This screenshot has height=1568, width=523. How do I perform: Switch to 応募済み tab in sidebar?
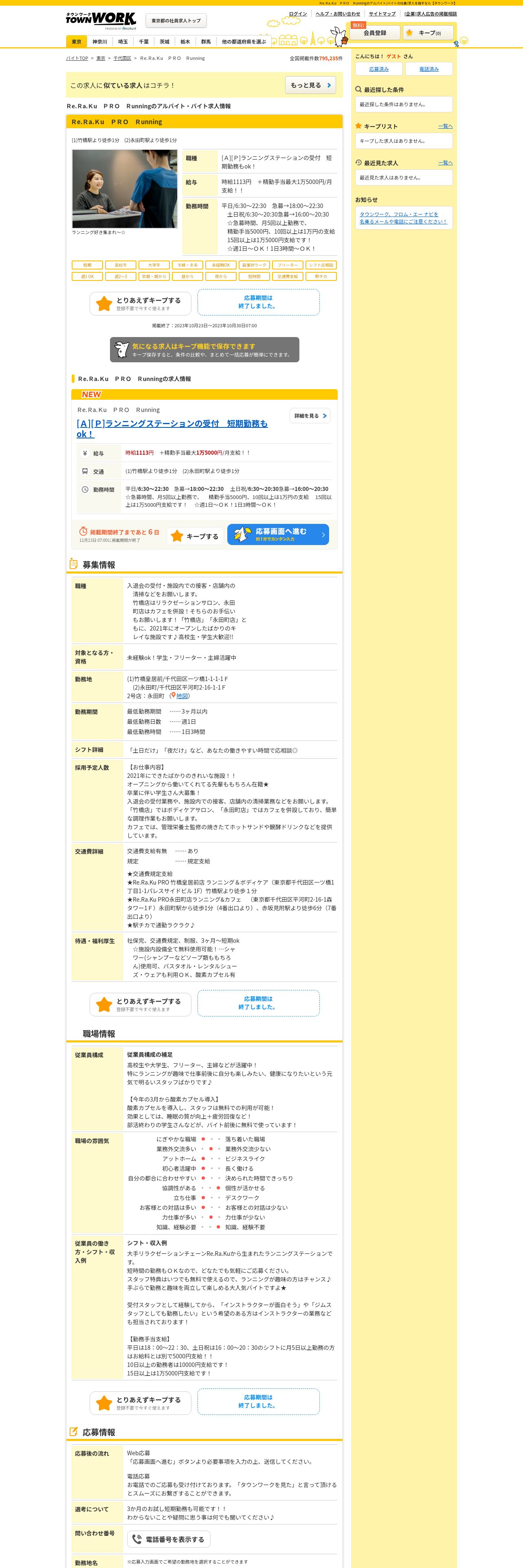[x=379, y=69]
